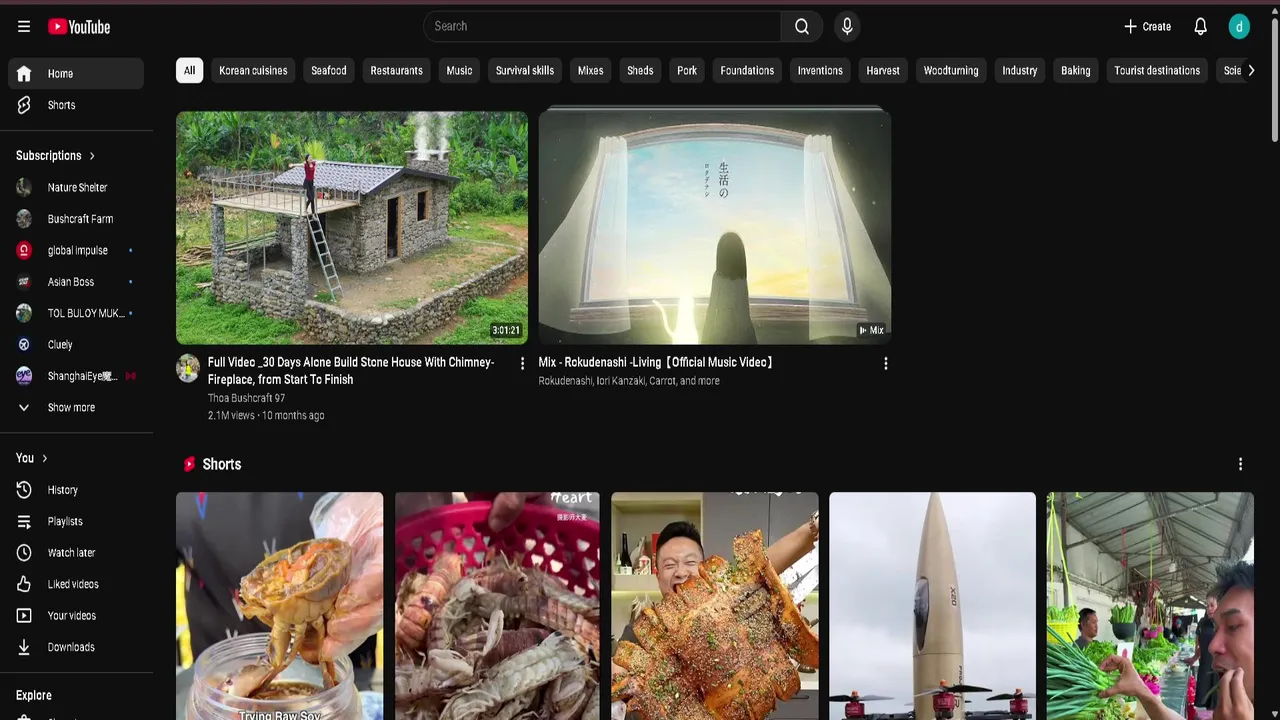Select the Baking chip

(1076, 70)
